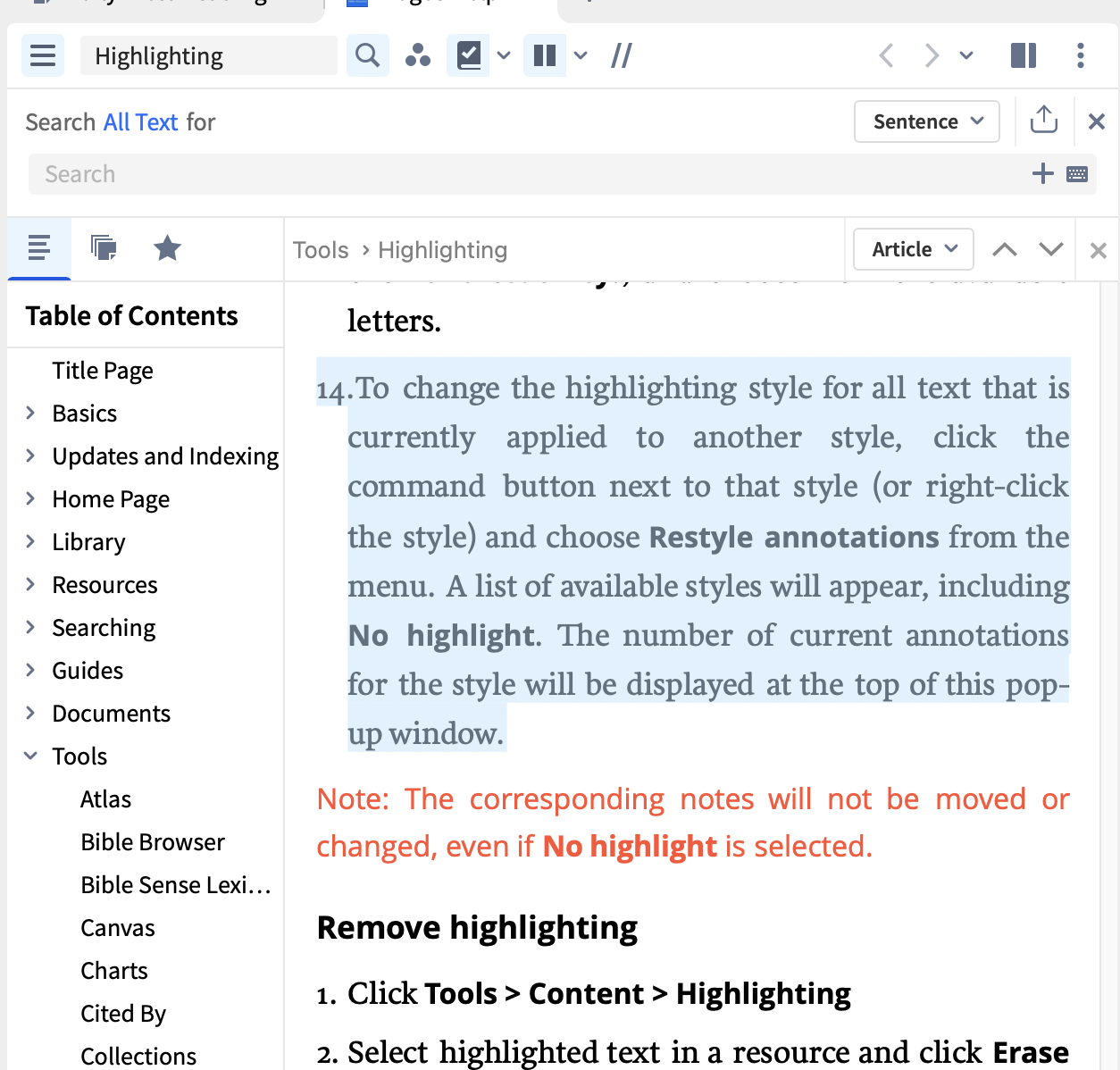Image resolution: width=1120 pixels, height=1070 pixels.
Task: Open the on-screen keyboard icon in search
Action: pyautogui.click(x=1077, y=174)
